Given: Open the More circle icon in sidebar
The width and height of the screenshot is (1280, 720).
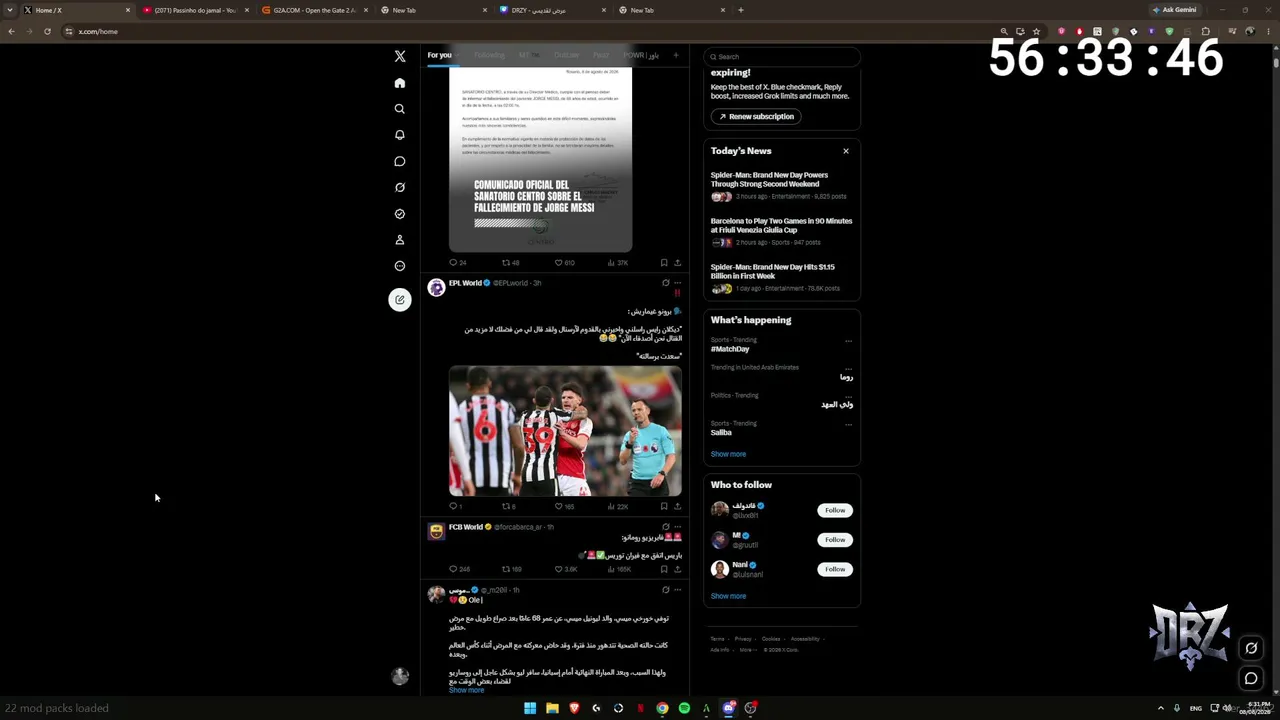Looking at the screenshot, I should point(400,266).
